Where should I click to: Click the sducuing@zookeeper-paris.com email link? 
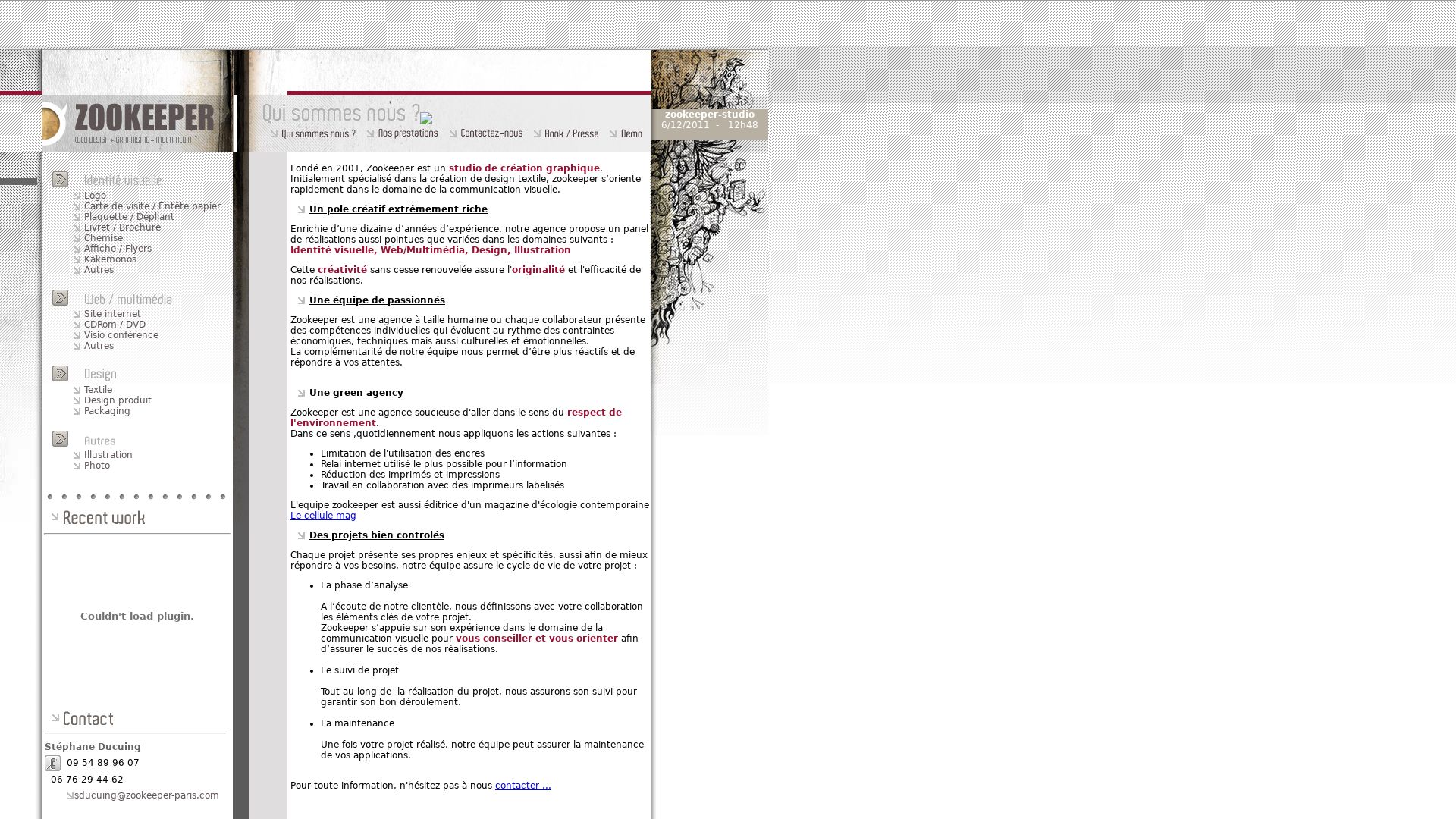click(146, 795)
